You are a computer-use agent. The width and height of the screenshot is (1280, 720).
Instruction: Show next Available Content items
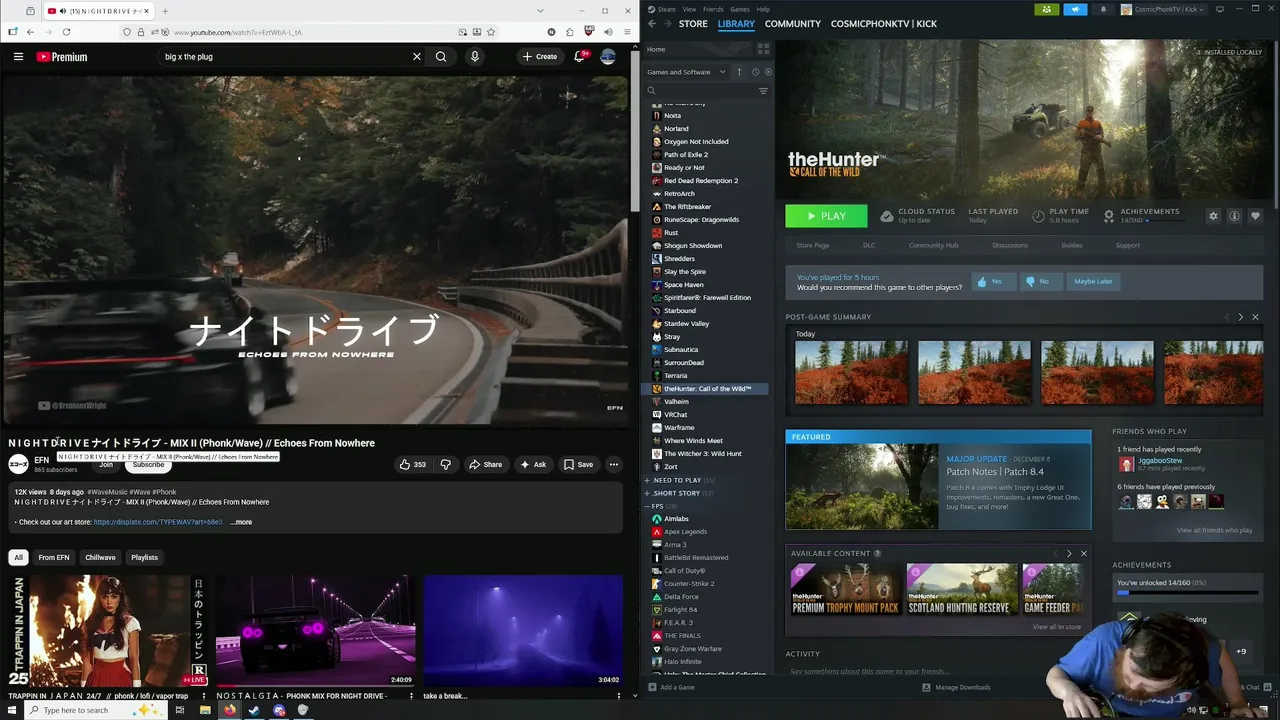click(1069, 553)
